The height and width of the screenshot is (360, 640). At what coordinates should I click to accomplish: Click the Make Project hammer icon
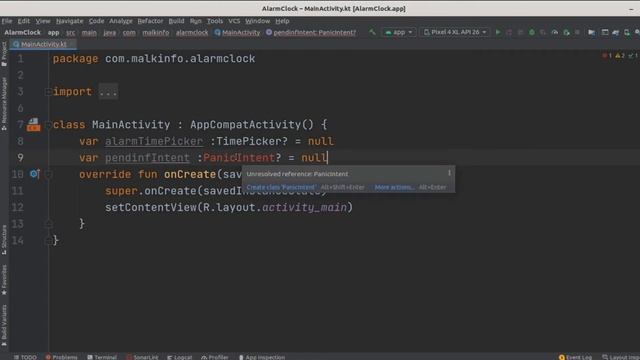372,32
